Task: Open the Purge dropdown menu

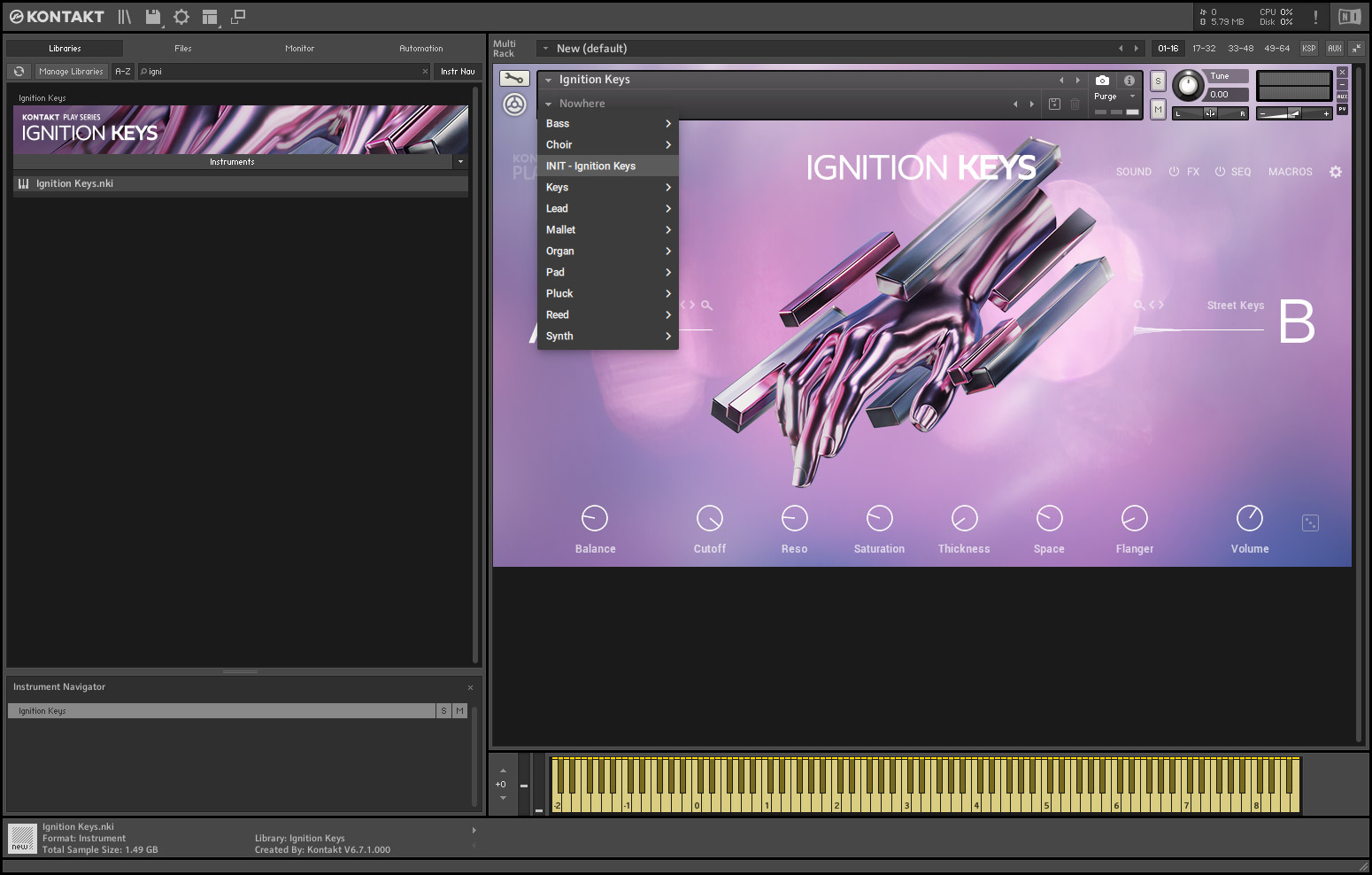Action: pyautogui.click(x=1114, y=97)
